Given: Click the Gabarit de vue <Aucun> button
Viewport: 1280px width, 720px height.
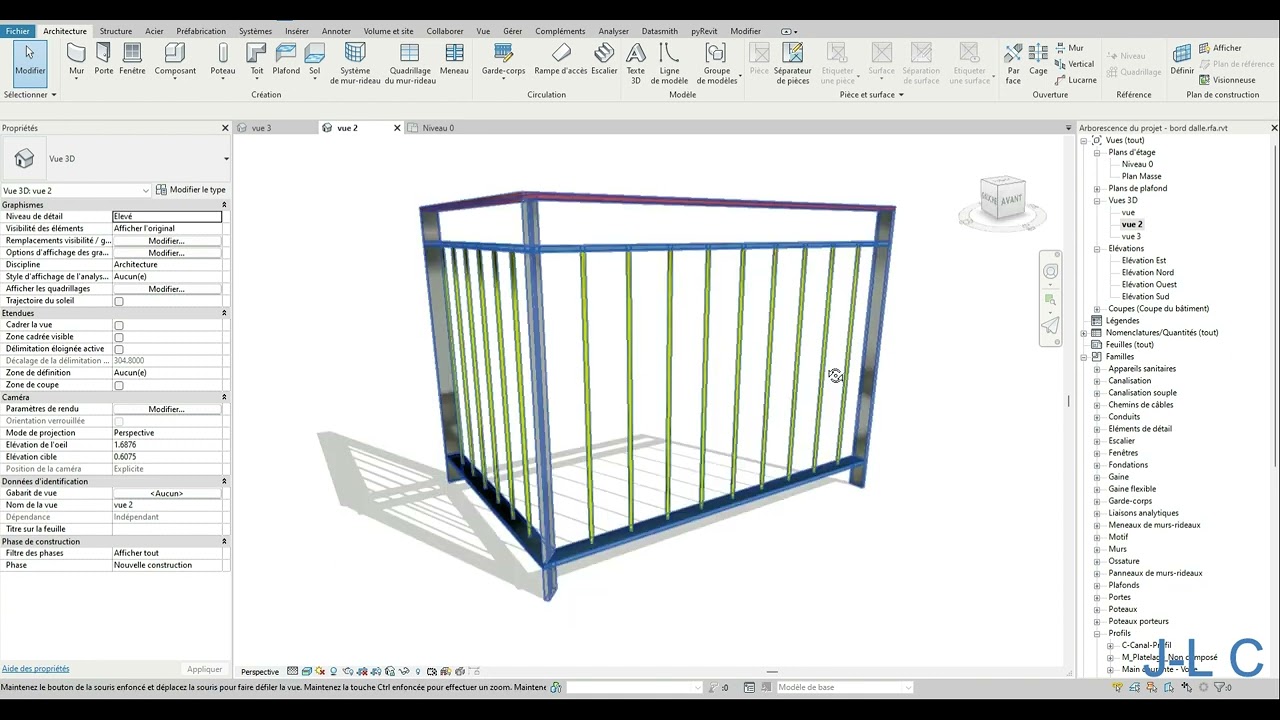Looking at the screenshot, I should [x=167, y=493].
